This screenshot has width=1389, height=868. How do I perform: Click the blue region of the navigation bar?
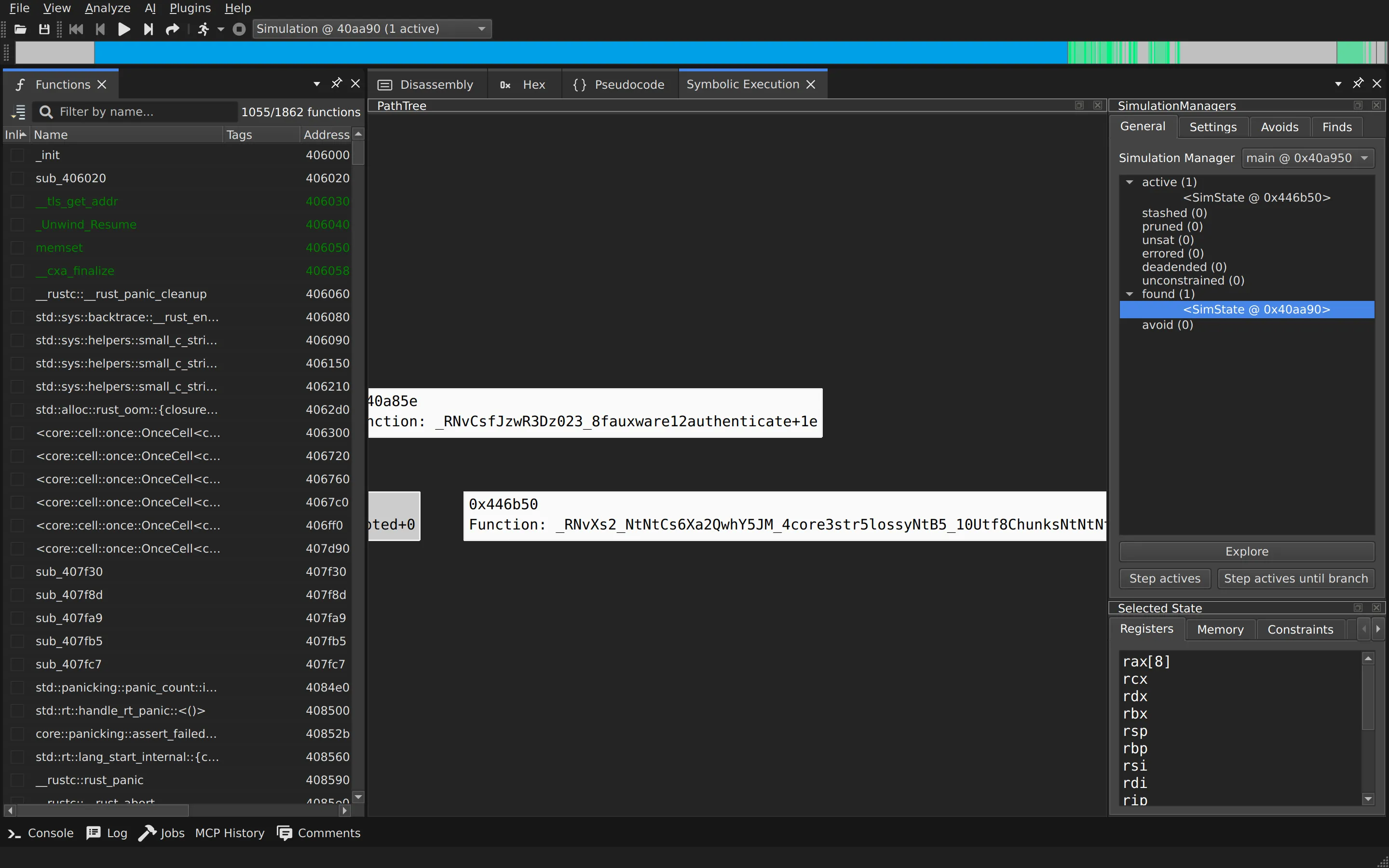click(580, 52)
